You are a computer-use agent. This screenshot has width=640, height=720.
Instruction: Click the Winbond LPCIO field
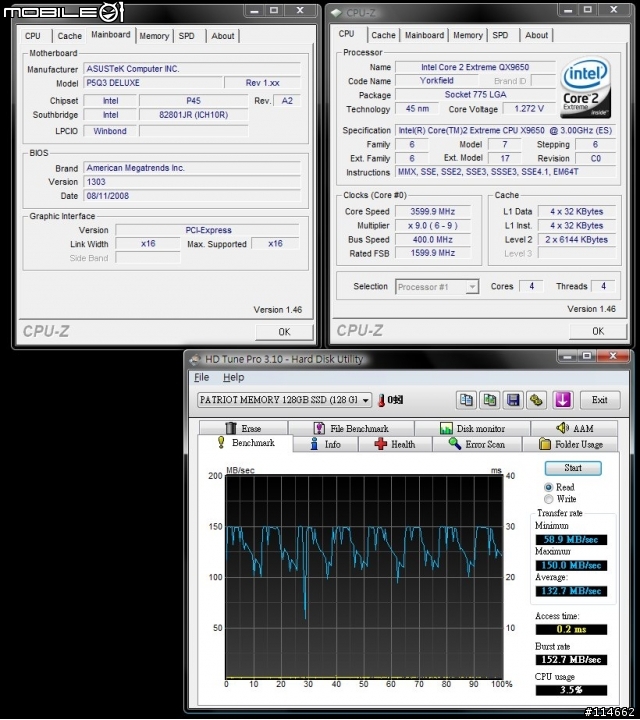(x=110, y=131)
